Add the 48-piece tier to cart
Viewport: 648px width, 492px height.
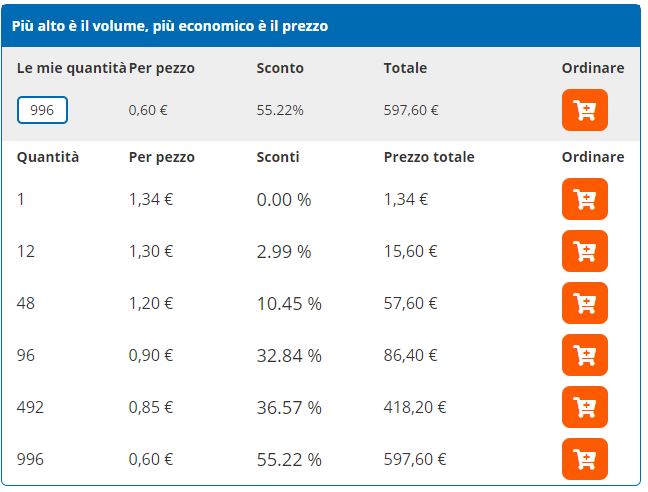tap(585, 303)
